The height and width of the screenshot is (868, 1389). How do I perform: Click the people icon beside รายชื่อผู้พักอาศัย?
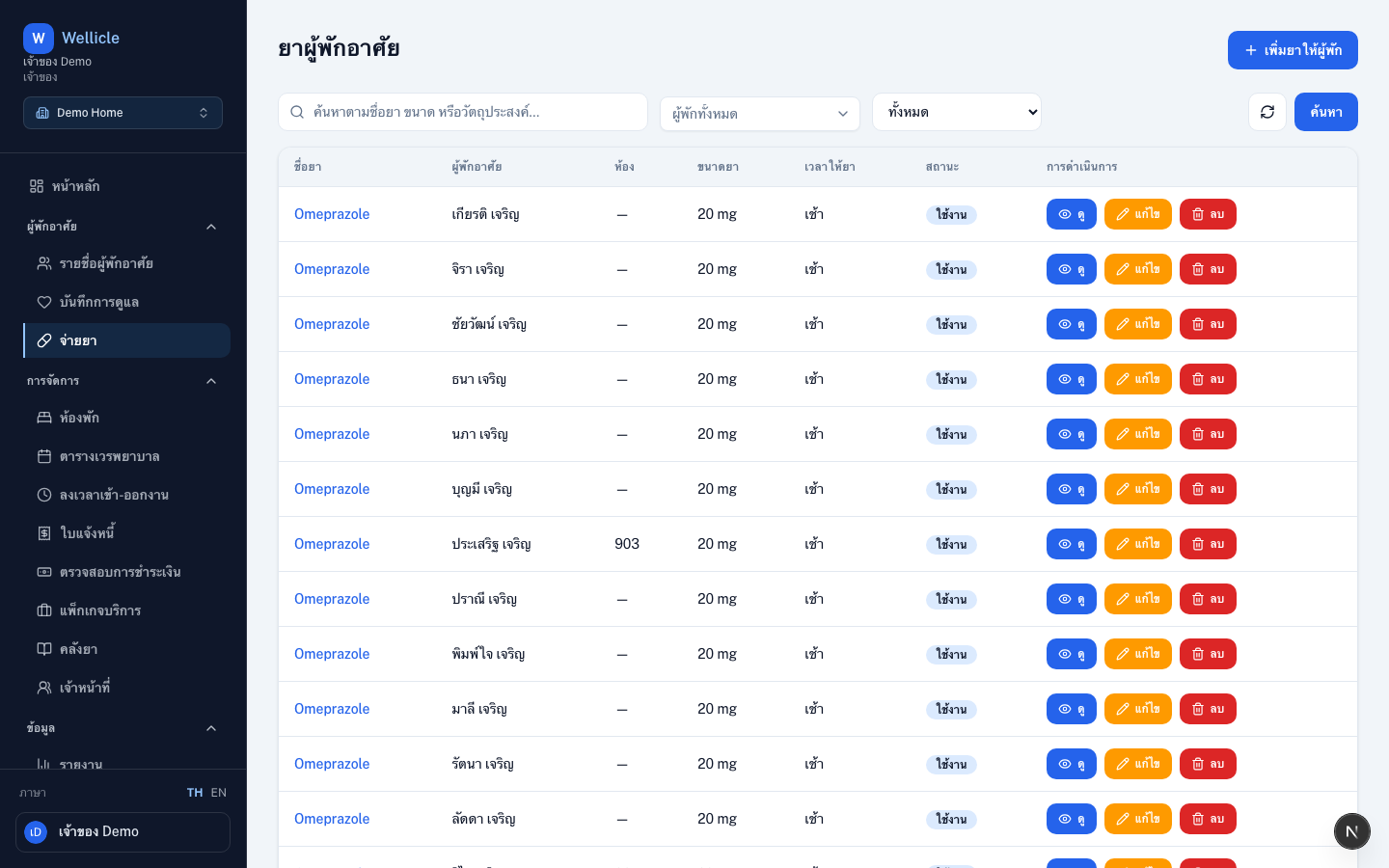coord(44,263)
